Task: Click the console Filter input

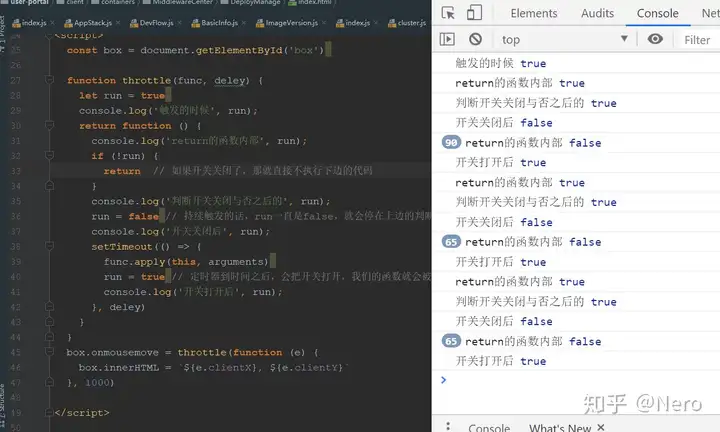Action: click(x=697, y=40)
